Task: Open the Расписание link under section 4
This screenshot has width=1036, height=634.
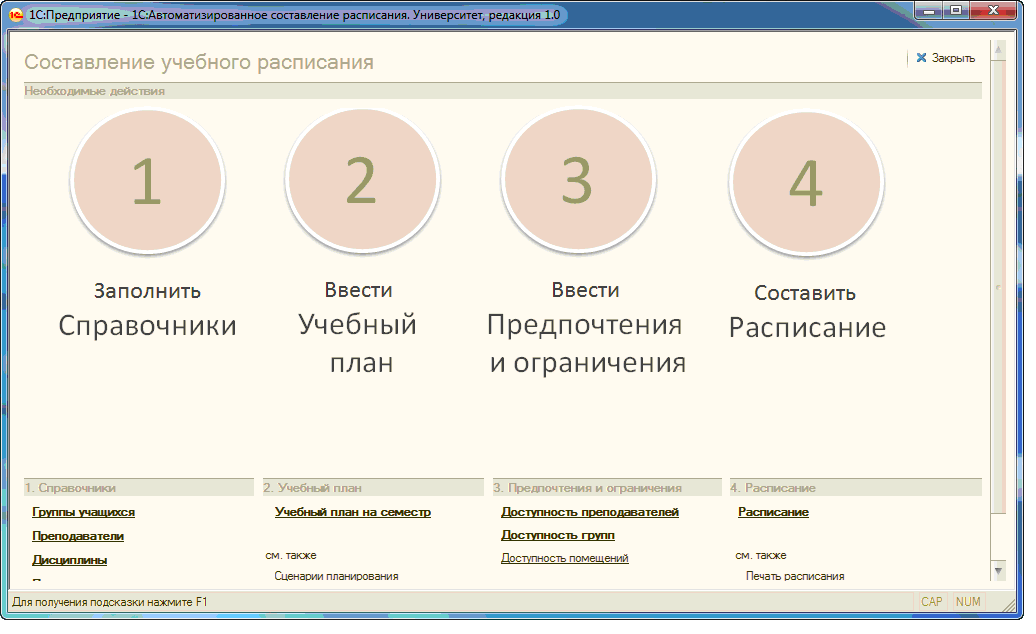Action: (773, 512)
